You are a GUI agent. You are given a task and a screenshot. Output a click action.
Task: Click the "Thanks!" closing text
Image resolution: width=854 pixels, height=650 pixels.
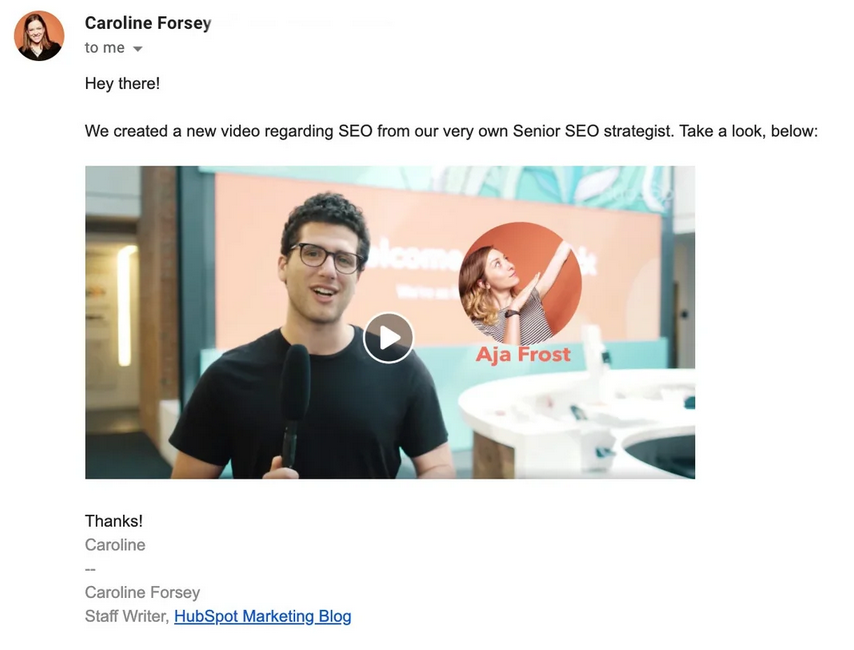coord(114,521)
